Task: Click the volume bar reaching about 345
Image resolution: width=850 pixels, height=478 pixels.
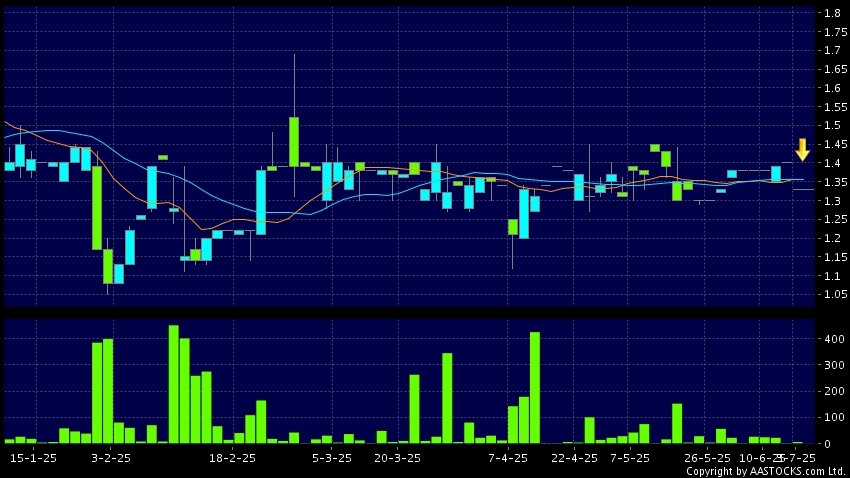Action: (447, 398)
